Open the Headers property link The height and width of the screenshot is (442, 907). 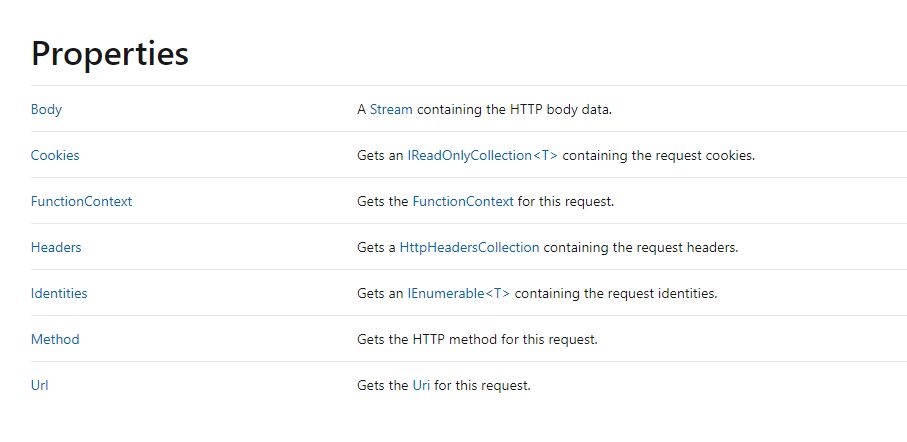56,247
